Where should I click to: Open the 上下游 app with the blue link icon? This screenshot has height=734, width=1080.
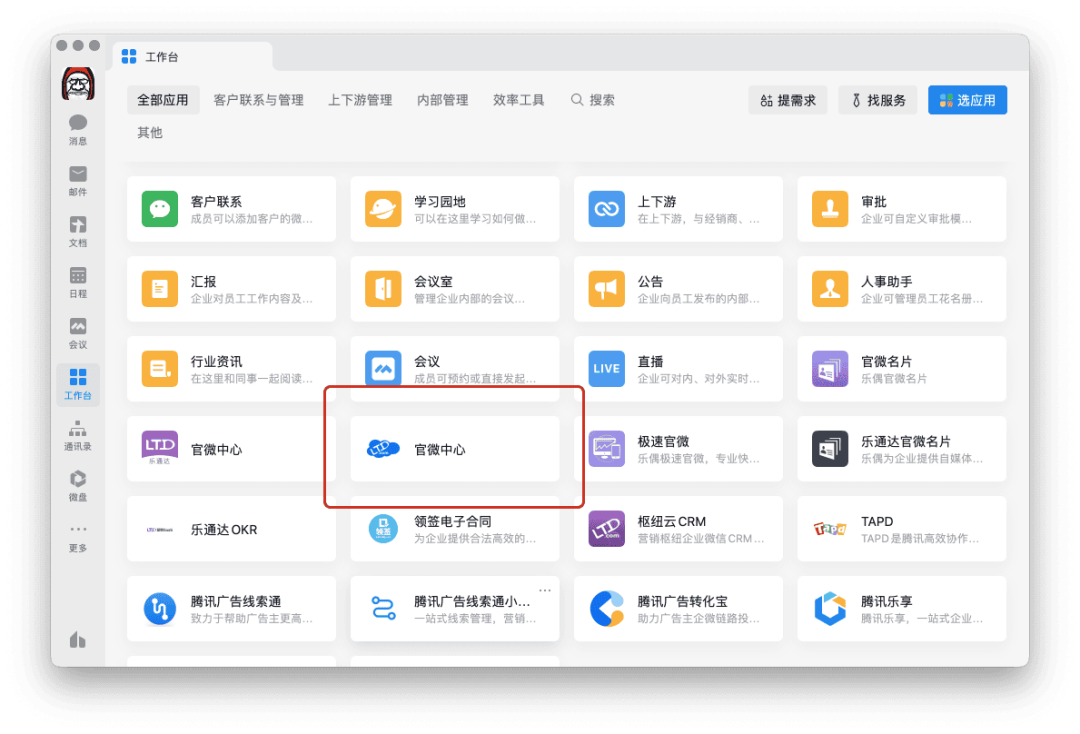pyautogui.click(x=606, y=209)
